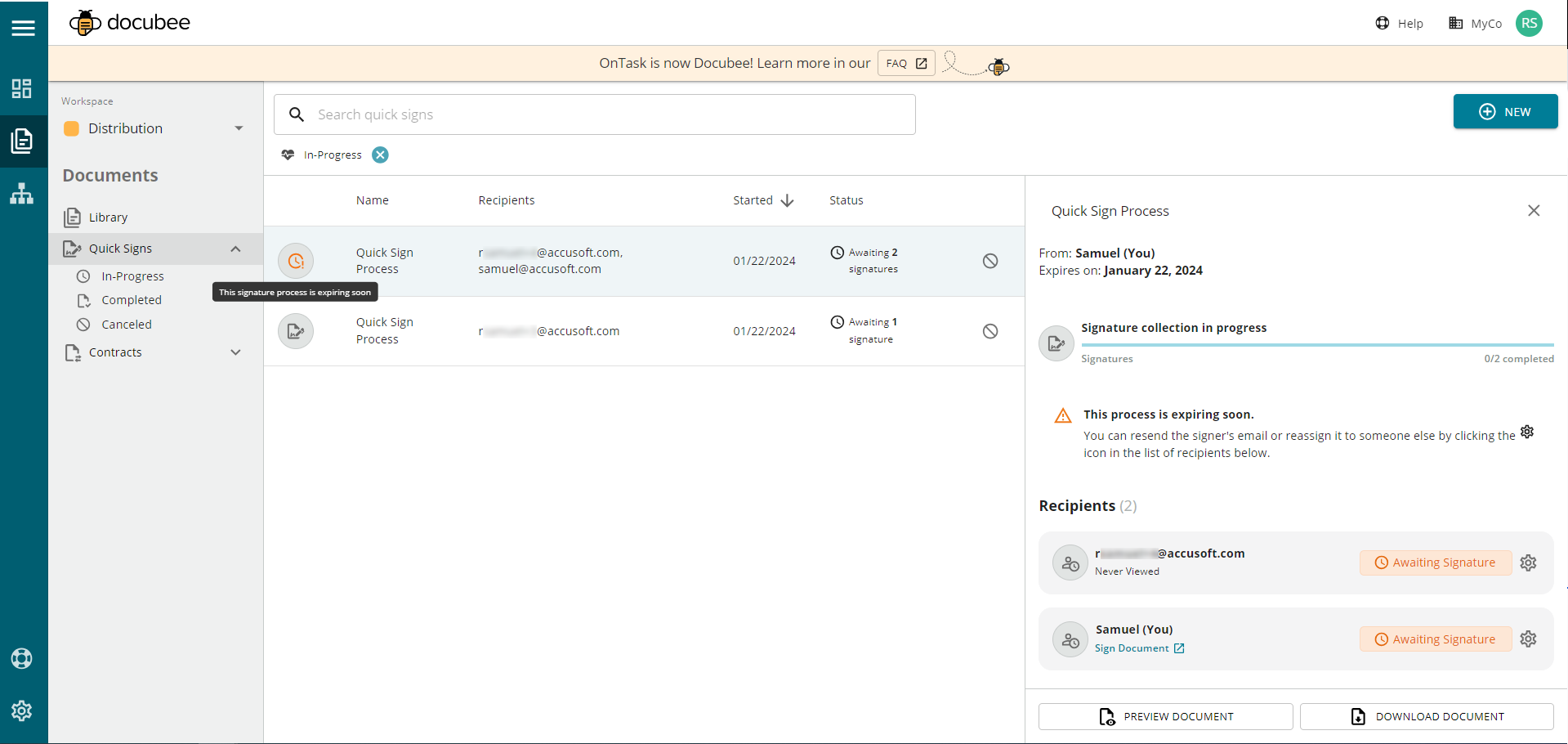Cancel the quick sign awaiting 2 signatures
Screen dimensions: 1568x744
(990, 261)
